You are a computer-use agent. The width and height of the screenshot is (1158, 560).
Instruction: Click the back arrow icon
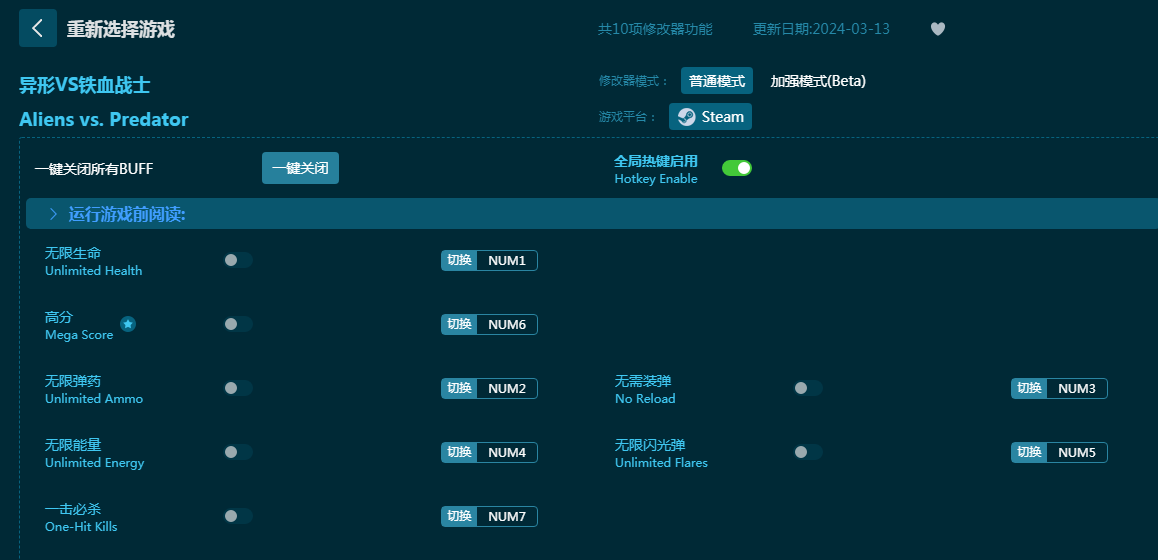click(x=38, y=28)
